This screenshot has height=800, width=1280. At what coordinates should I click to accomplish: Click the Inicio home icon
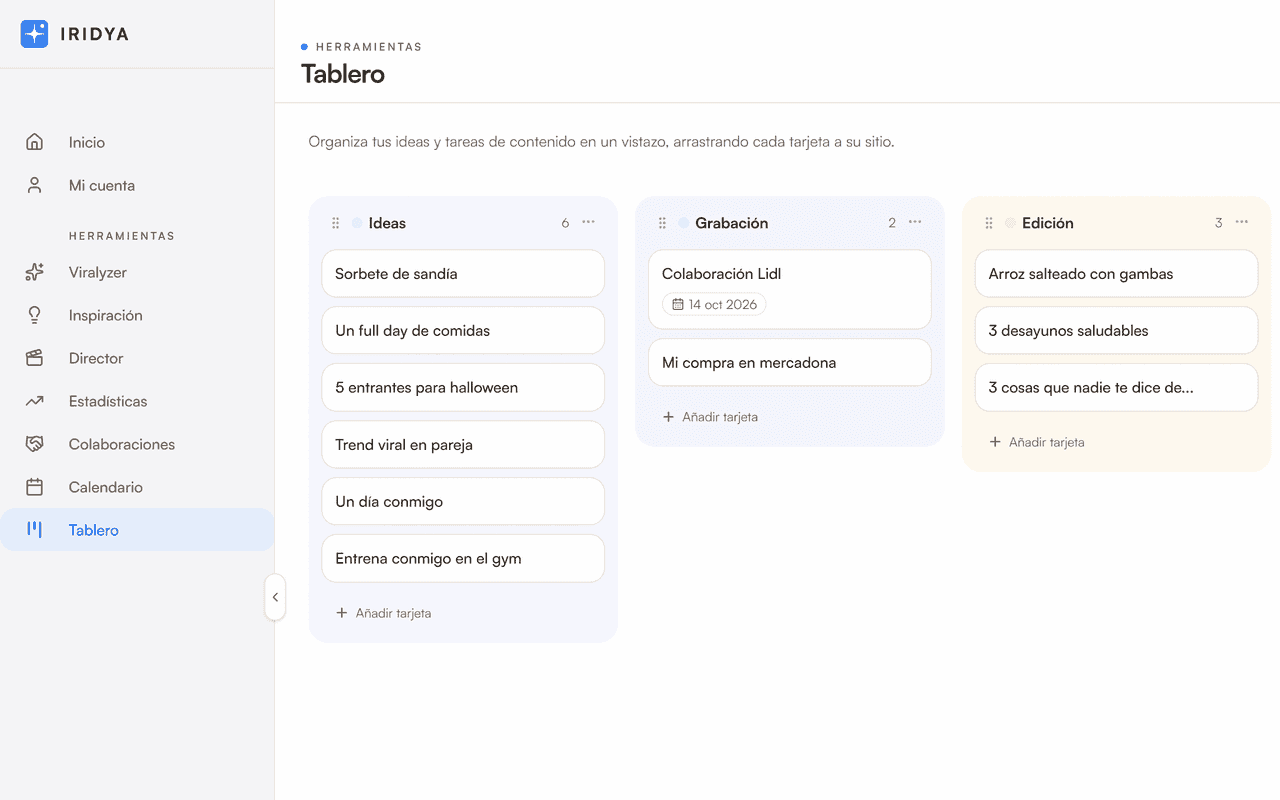point(35,142)
